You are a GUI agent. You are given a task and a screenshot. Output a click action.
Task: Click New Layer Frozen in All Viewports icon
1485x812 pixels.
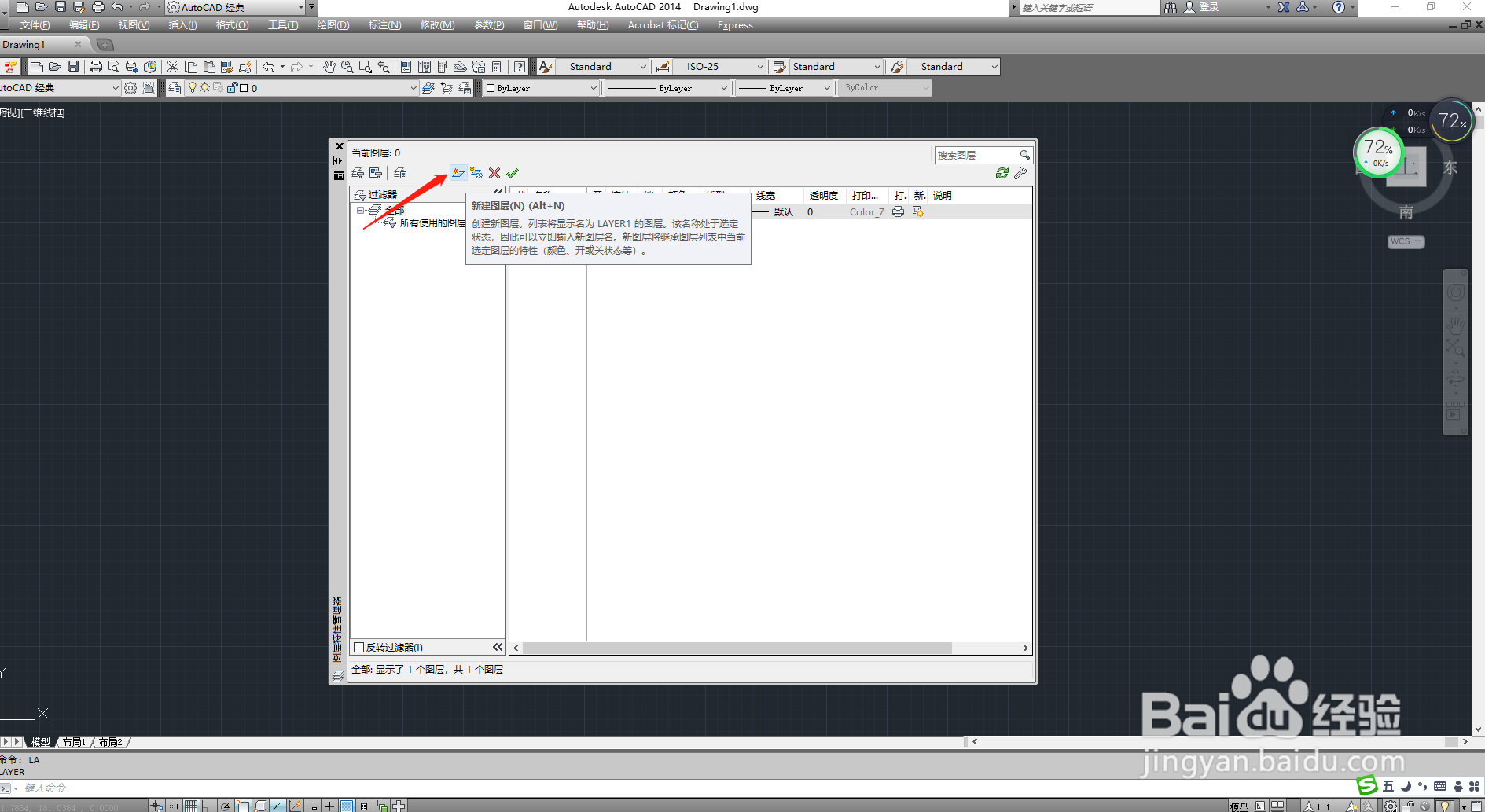[476, 173]
